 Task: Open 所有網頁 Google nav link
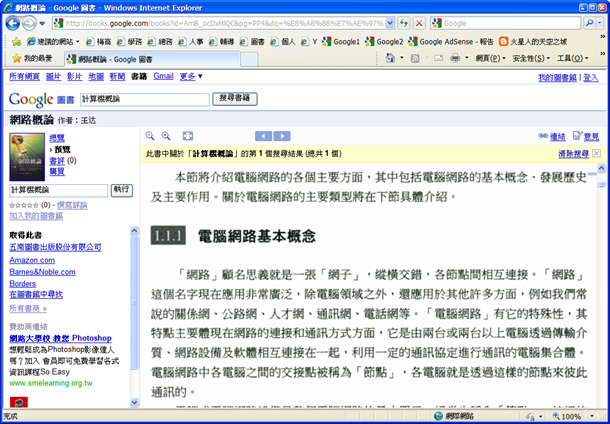coord(25,77)
